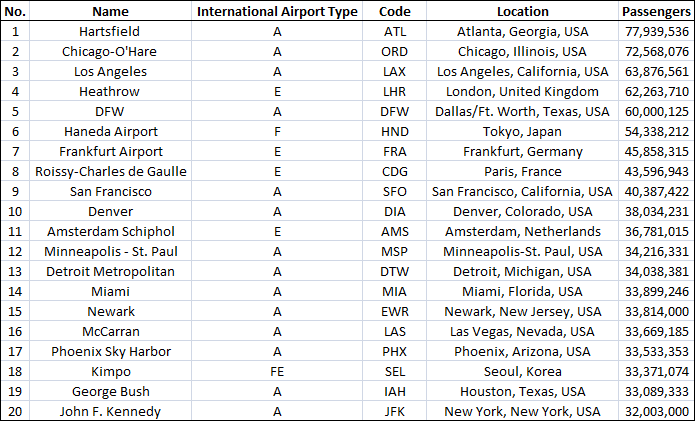695x421 pixels.
Task: Click the FE airport type cell
Action: [x=277, y=371]
